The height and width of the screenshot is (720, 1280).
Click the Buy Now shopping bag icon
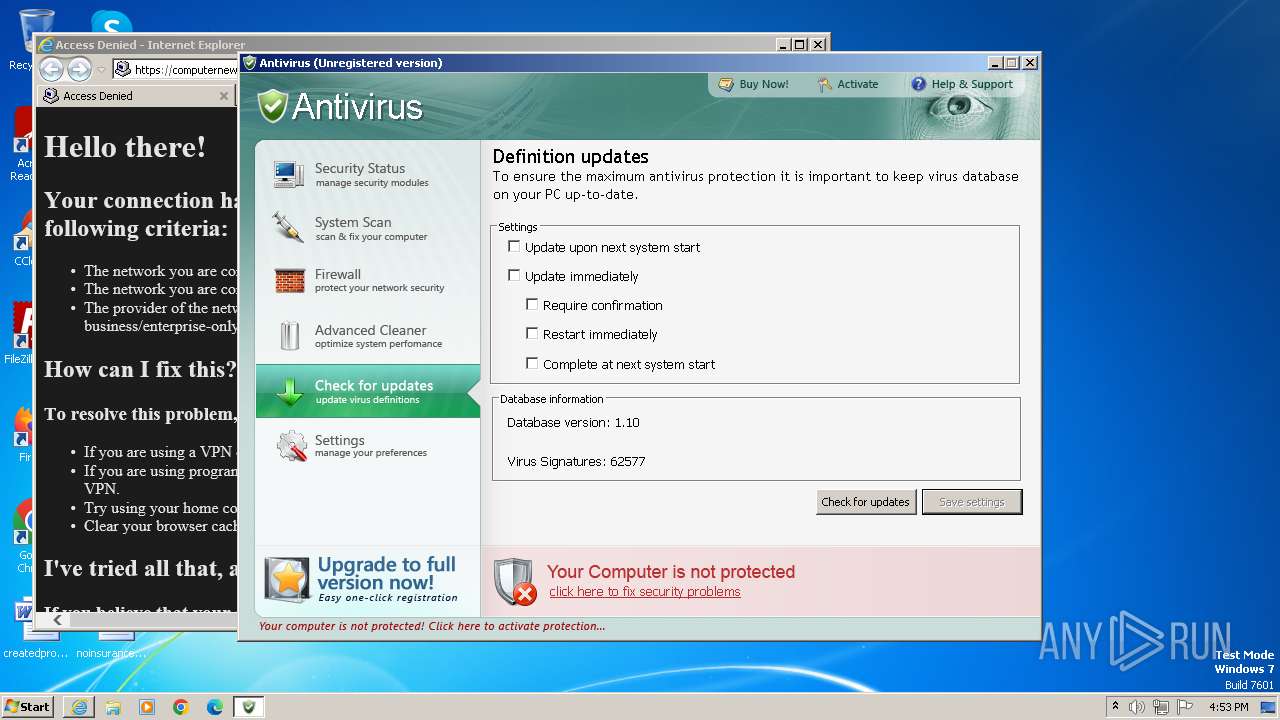(725, 84)
